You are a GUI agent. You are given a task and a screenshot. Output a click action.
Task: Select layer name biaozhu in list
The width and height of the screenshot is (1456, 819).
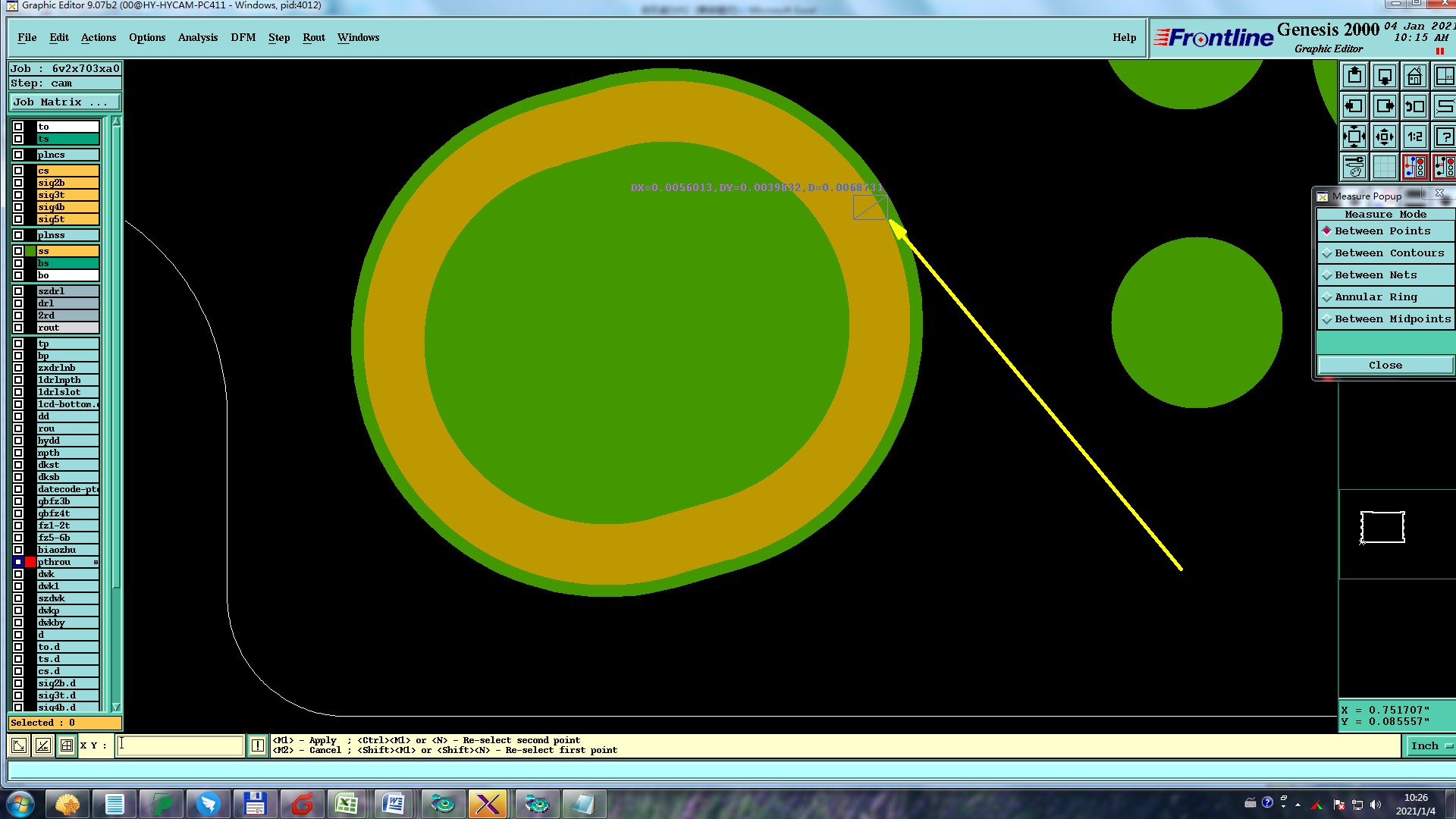click(67, 550)
